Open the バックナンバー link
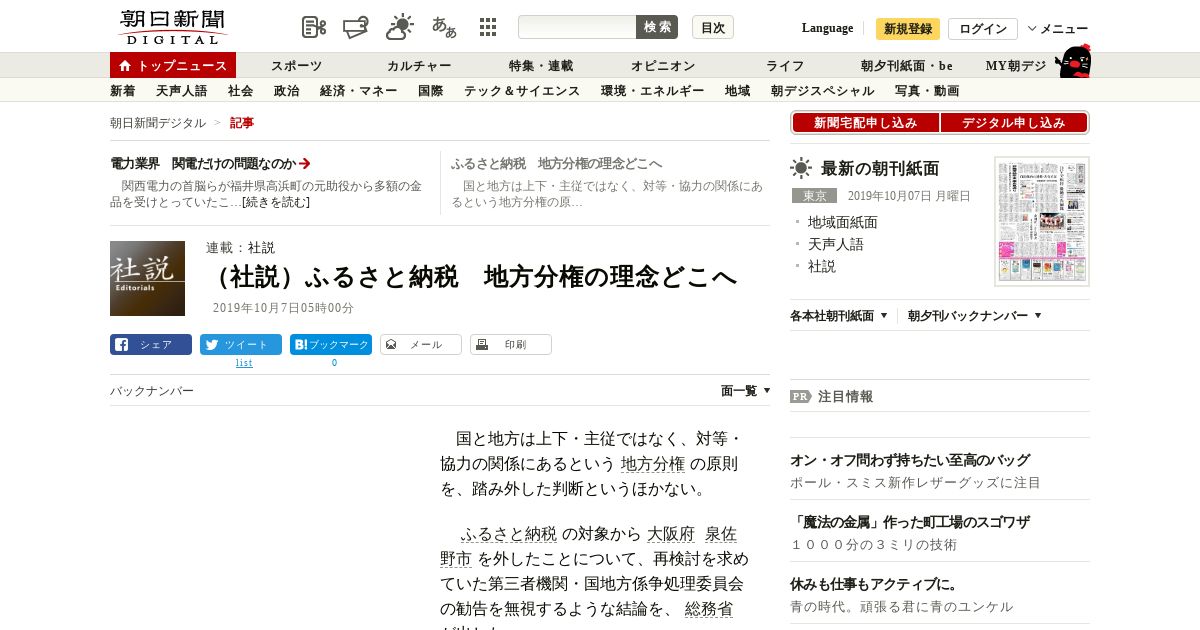This screenshot has height=630, width=1200. point(152,391)
